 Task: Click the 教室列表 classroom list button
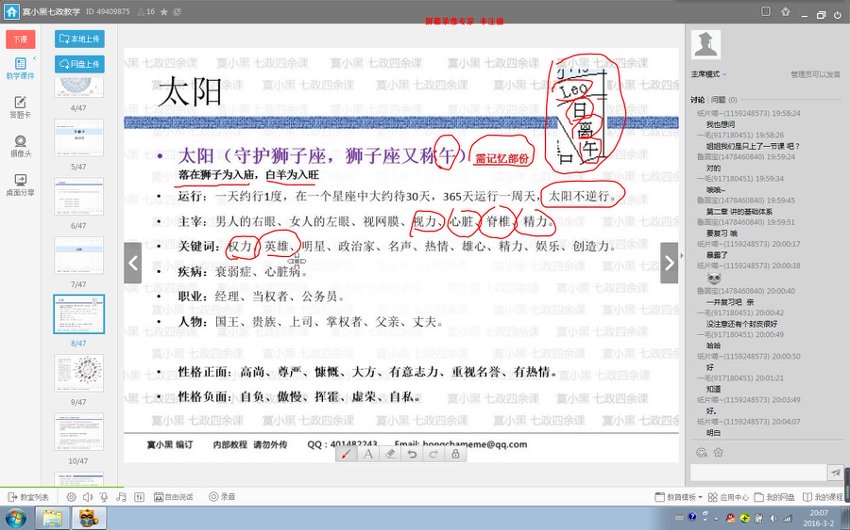tap(29, 497)
